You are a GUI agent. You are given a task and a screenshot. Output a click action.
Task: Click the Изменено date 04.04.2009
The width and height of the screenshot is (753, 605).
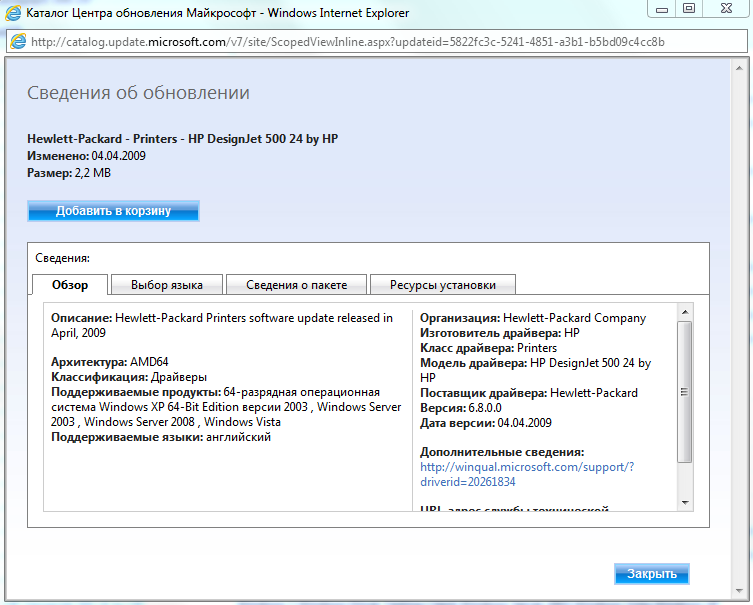click(119, 156)
